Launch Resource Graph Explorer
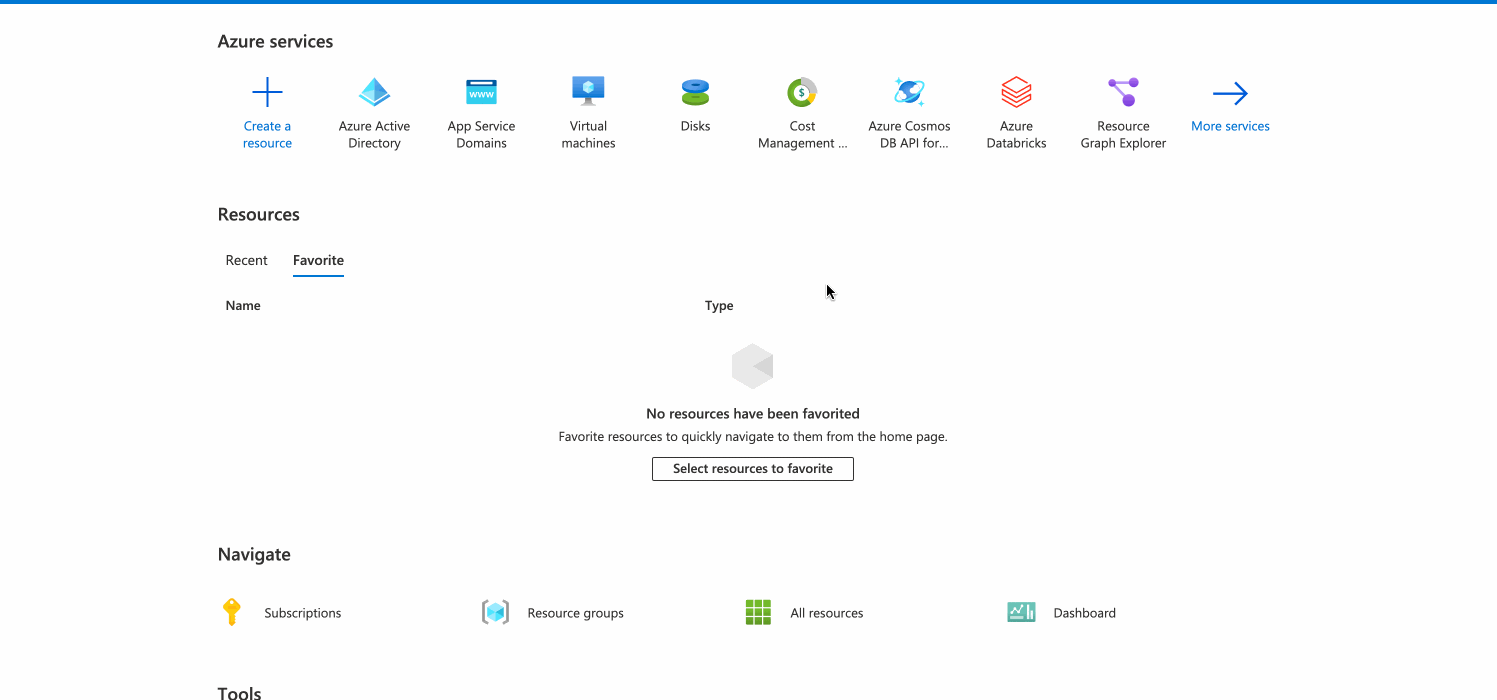Screen dimensions: 1497x700 1123,110
